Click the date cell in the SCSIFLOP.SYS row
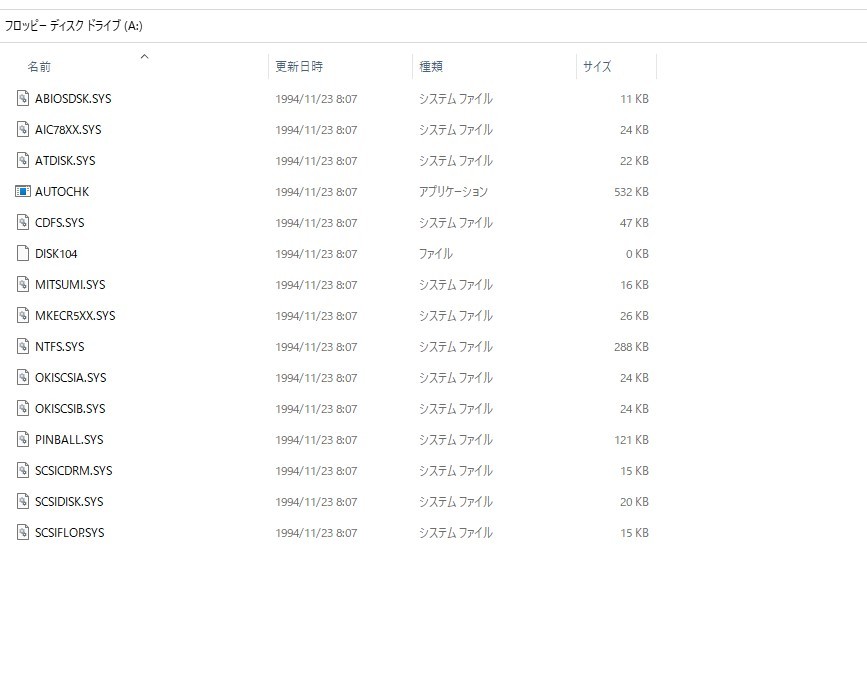The height and width of the screenshot is (697, 867). click(x=316, y=532)
